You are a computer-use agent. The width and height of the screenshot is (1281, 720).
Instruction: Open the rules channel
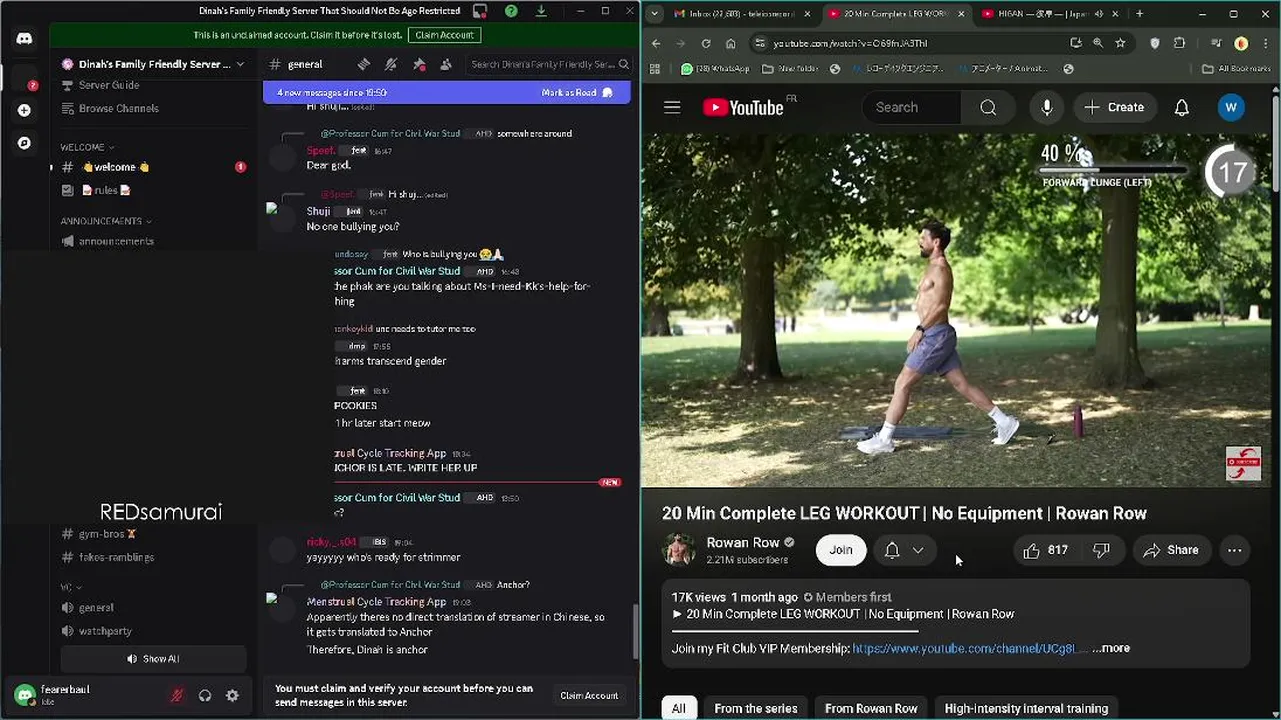click(x=153, y=190)
